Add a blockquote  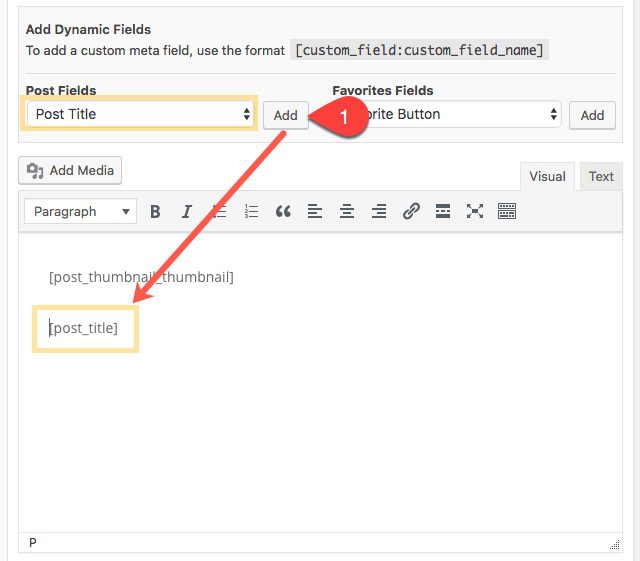283,212
